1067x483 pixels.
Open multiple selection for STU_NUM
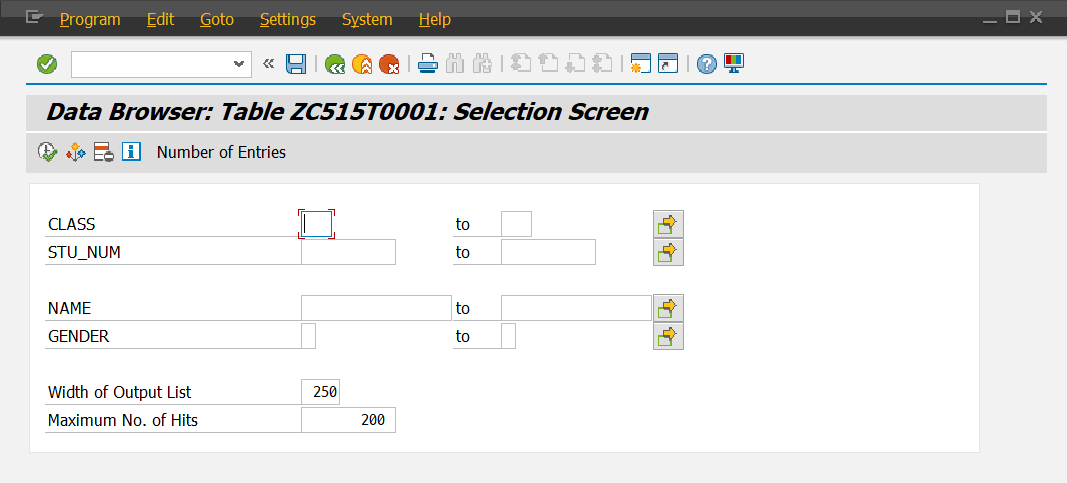[x=668, y=252]
